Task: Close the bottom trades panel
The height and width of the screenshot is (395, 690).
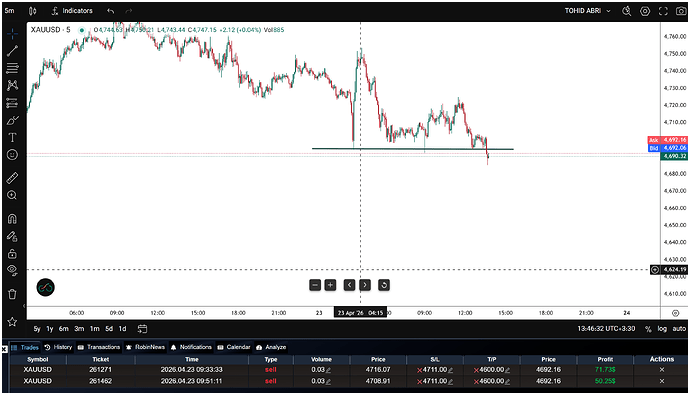Action: point(4,349)
